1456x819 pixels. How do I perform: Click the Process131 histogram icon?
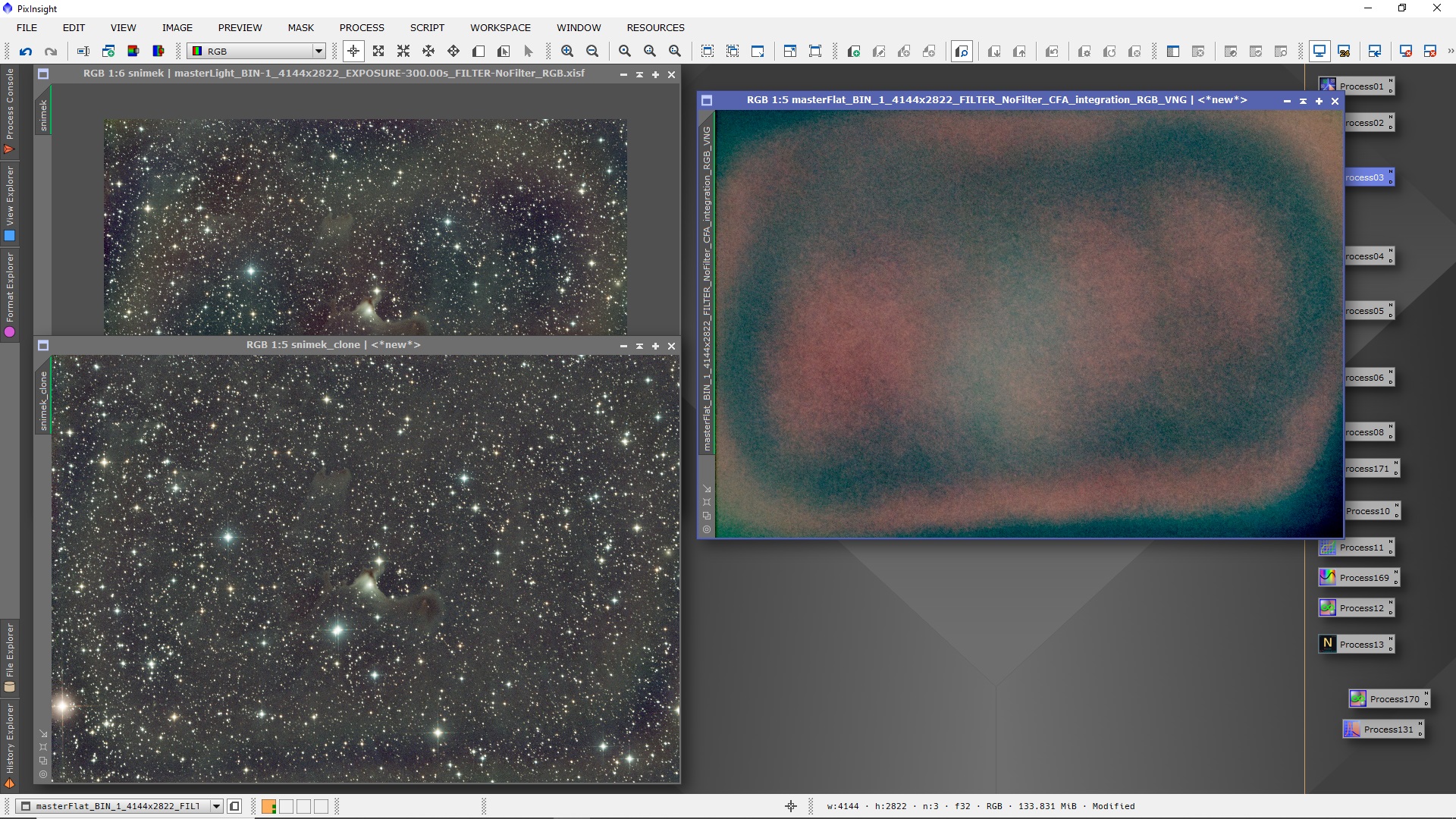1383,730
